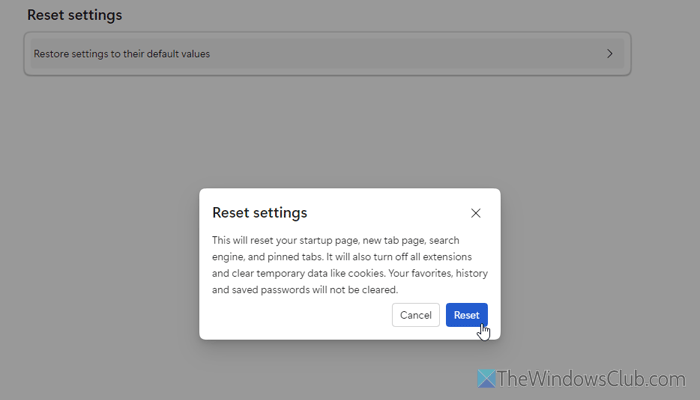Click the dialog line mentioning startup page
Viewport: 700px width, 400px height.
[336, 240]
